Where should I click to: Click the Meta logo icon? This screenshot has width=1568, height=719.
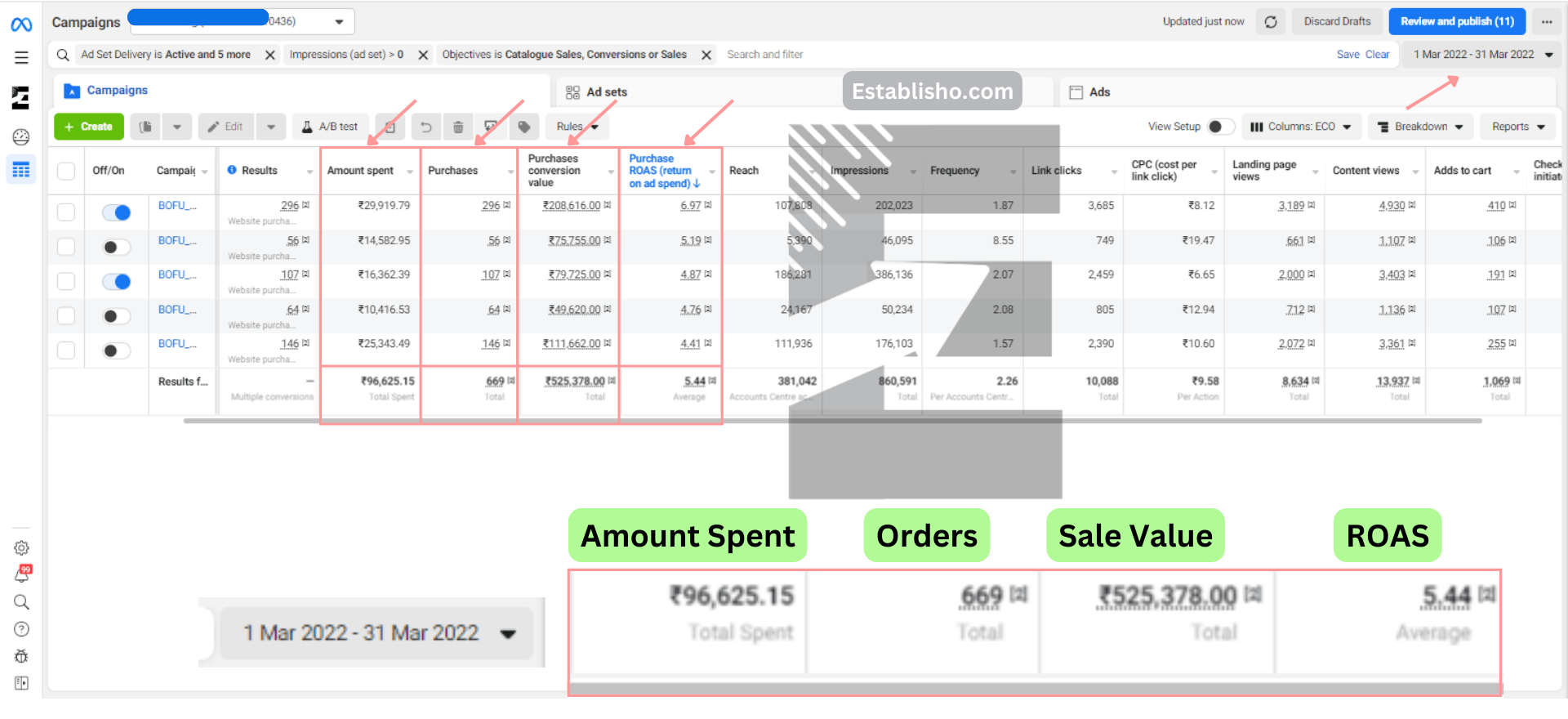click(x=21, y=25)
